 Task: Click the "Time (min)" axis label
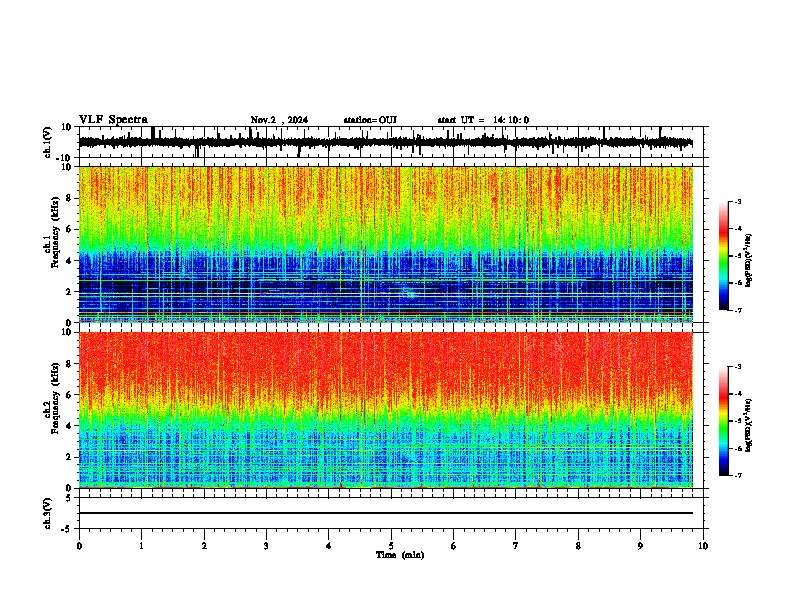coord(400,555)
